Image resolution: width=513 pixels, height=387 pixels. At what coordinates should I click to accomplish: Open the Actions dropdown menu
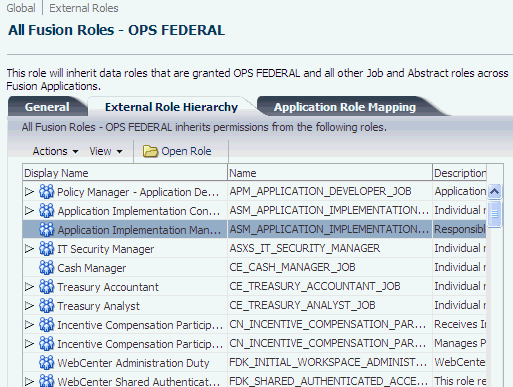click(55, 151)
